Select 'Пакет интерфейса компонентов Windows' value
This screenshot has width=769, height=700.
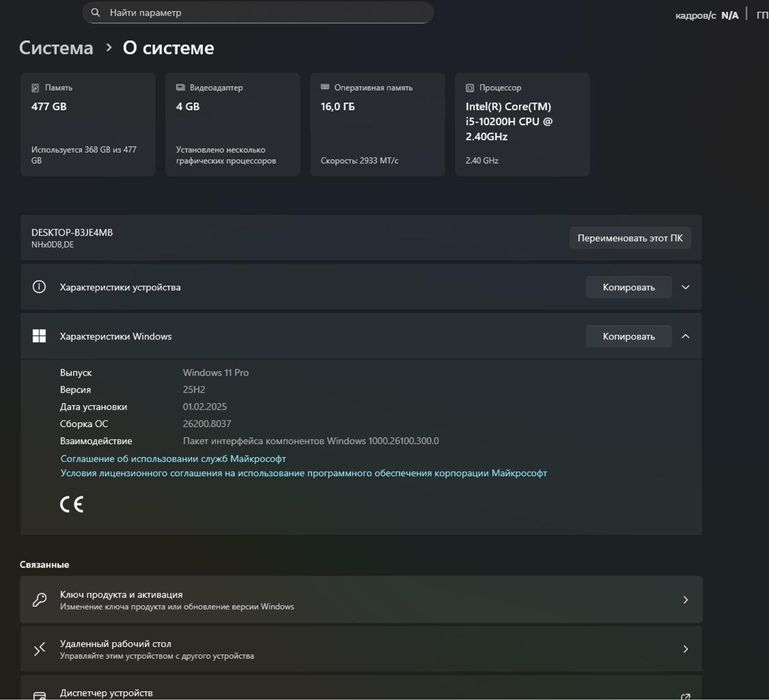coord(311,441)
